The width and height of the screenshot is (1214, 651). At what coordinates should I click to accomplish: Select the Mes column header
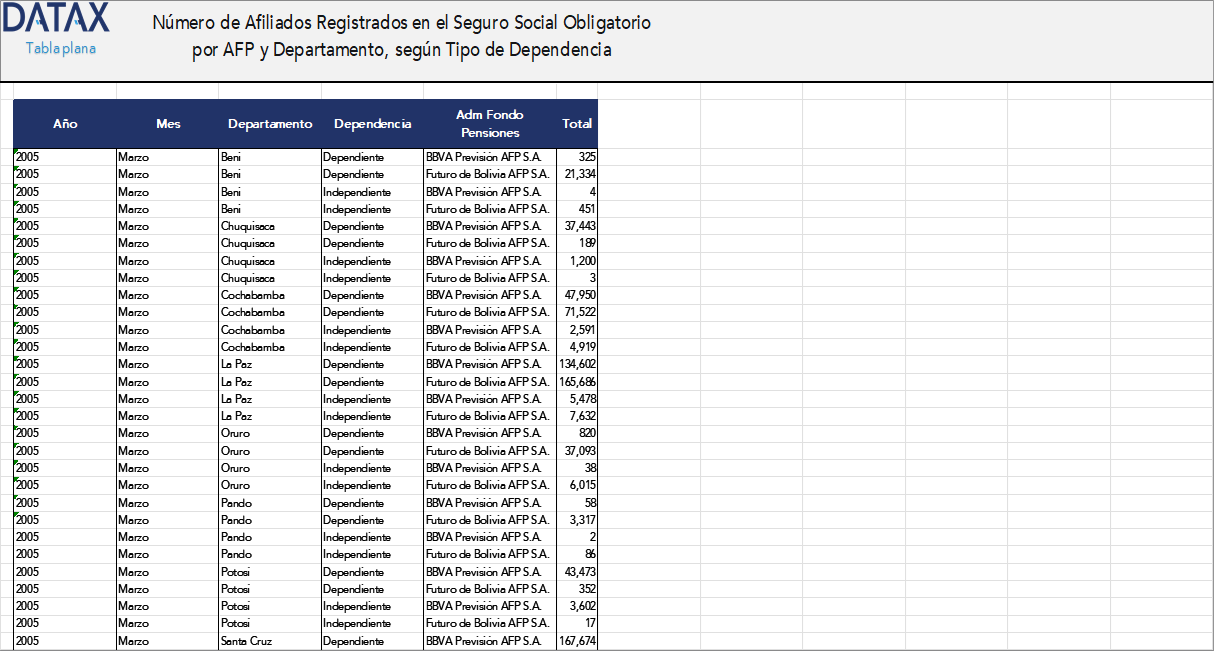pyautogui.click(x=167, y=123)
